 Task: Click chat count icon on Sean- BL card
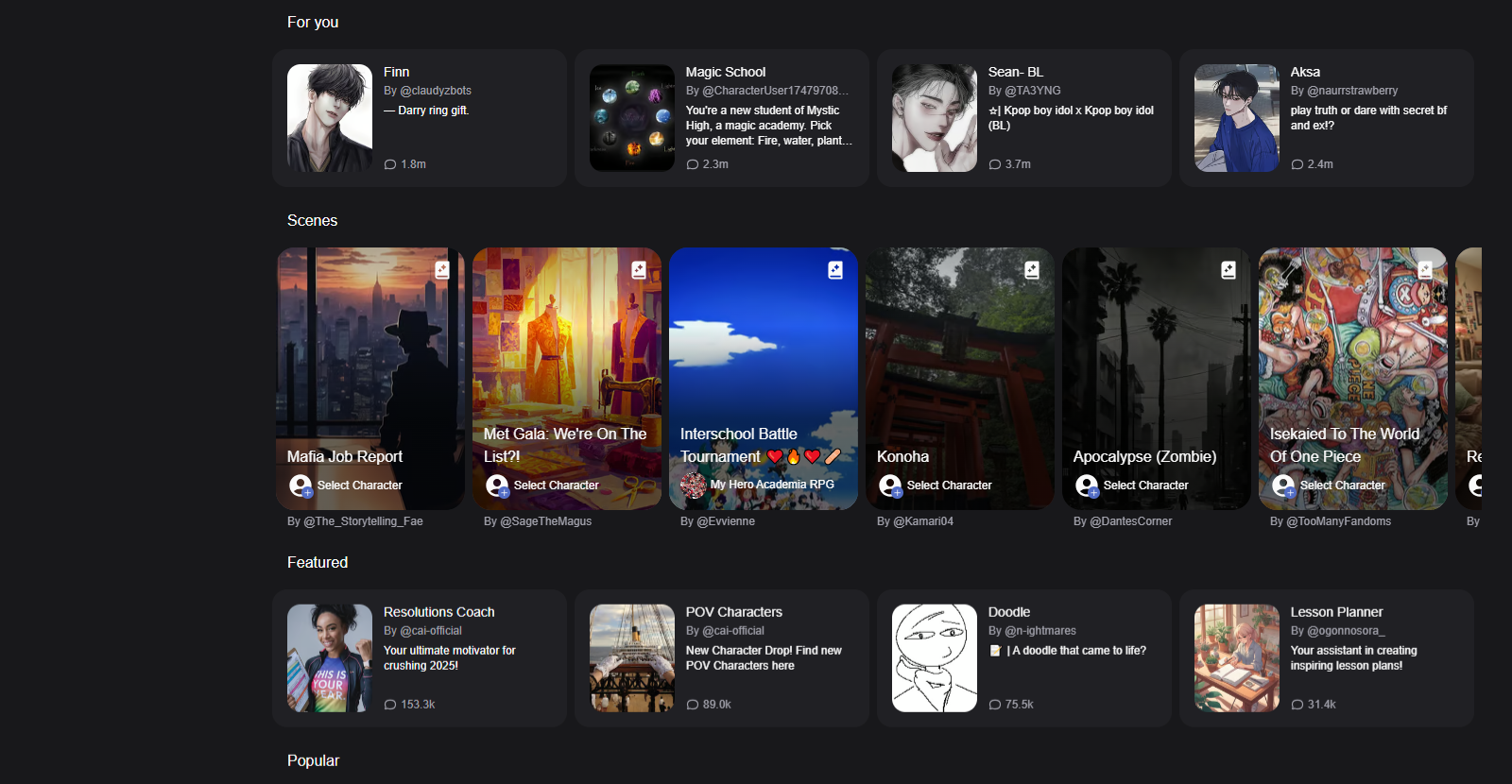pyautogui.click(x=995, y=164)
